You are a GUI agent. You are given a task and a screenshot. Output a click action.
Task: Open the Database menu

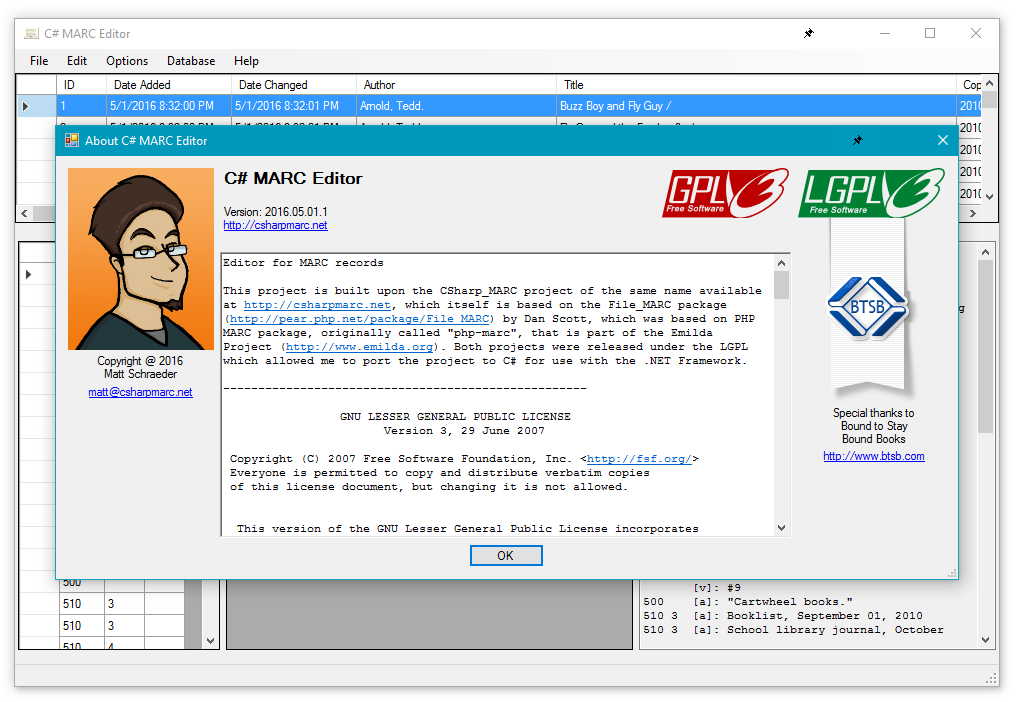[191, 61]
